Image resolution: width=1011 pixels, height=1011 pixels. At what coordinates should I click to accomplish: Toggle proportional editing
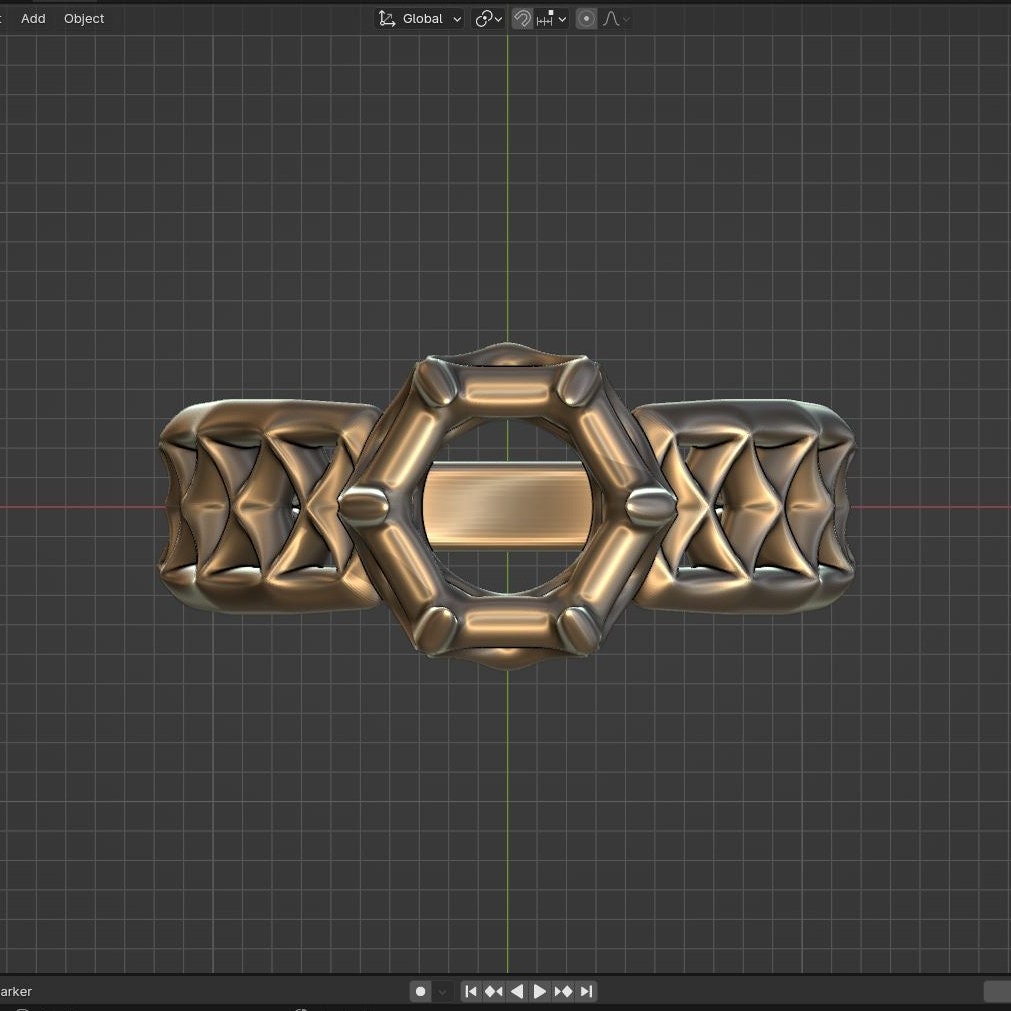[586, 19]
